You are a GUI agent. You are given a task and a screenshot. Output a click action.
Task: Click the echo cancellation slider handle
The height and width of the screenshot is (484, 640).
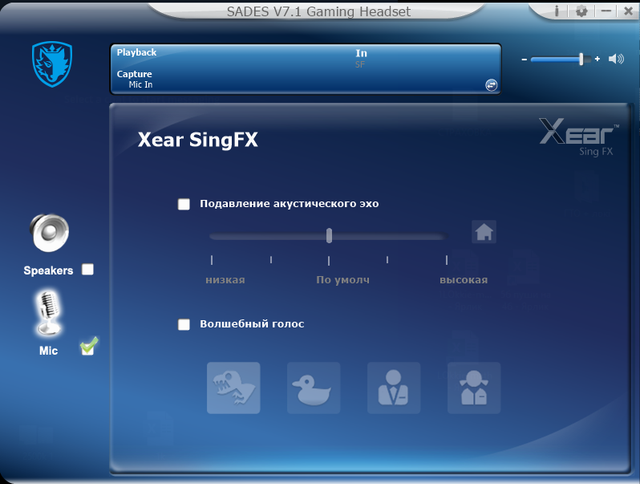[329, 235]
